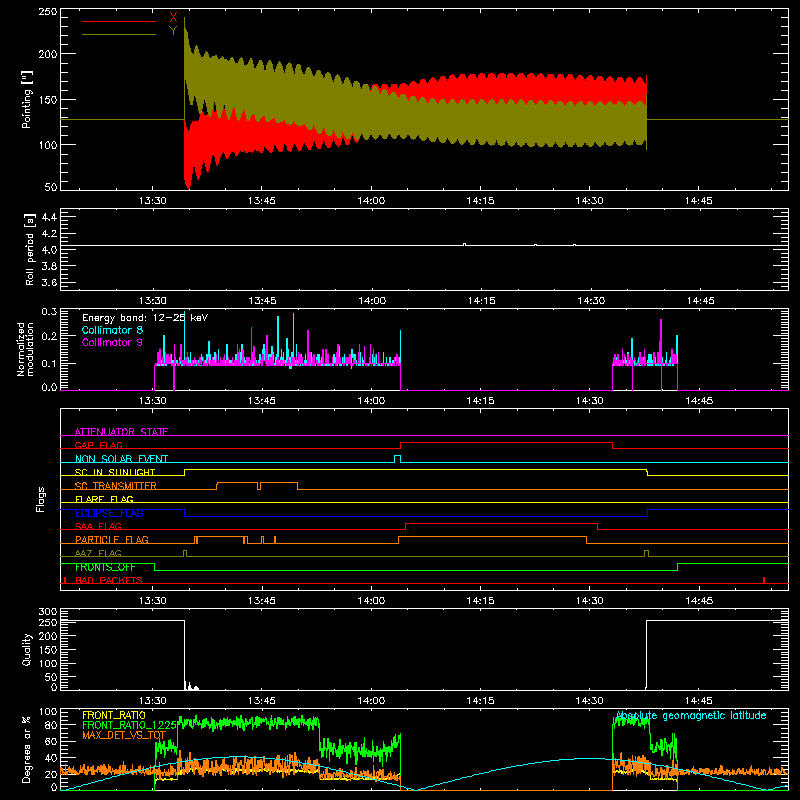Click the 'Flags' axis title

(40, 499)
